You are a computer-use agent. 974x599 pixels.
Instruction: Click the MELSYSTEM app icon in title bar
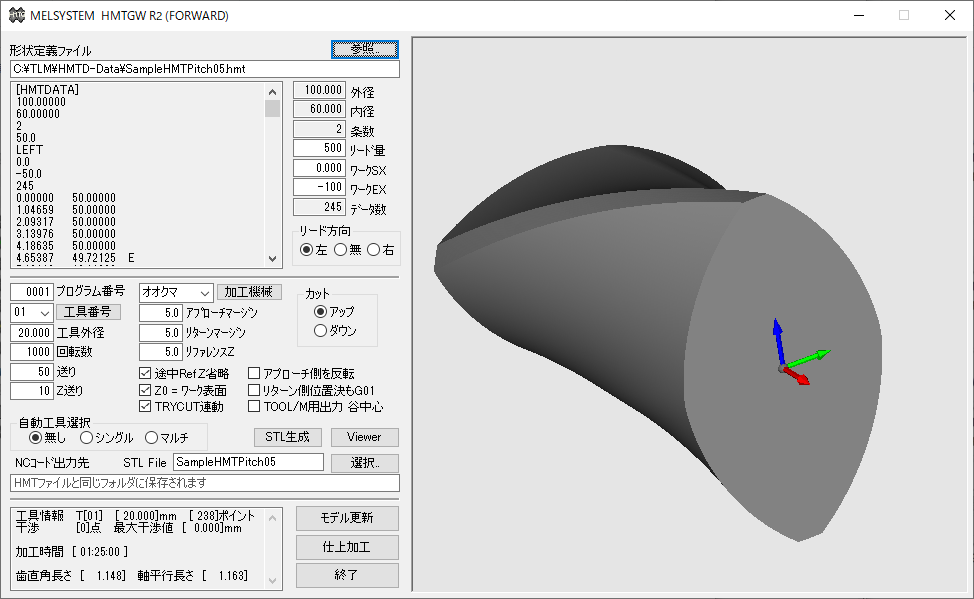[x=16, y=15]
